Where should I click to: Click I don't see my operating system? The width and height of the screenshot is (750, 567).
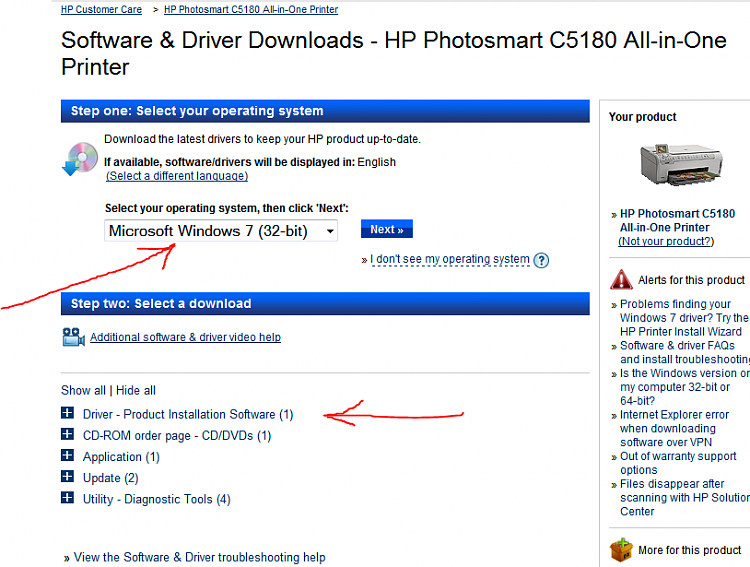point(450,259)
